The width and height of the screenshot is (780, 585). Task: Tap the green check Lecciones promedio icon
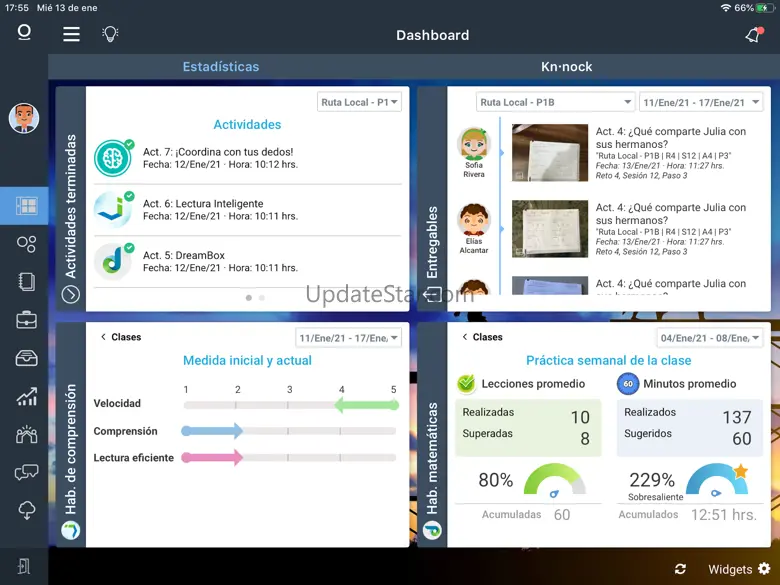tap(466, 384)
